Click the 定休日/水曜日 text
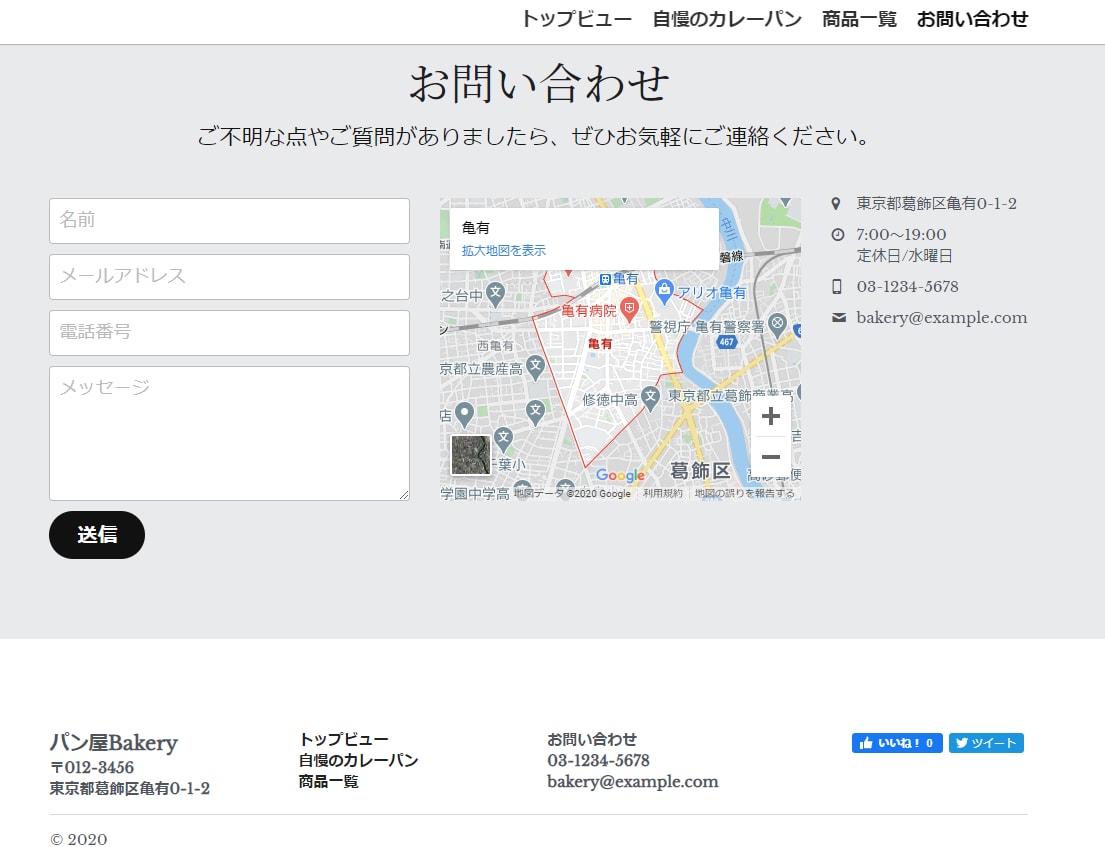Image resolution: width=1105 pixels, height=847 pixels. point(904,256)
